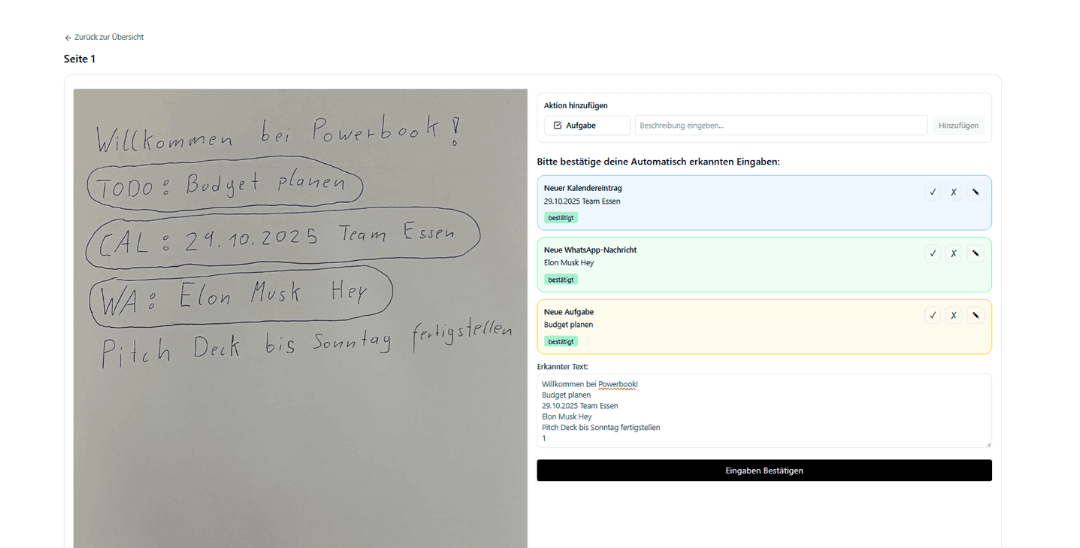The image size is (1080, 548).
Task: Go back via Zurück zur Übersicht link
Action: point(104,37)
